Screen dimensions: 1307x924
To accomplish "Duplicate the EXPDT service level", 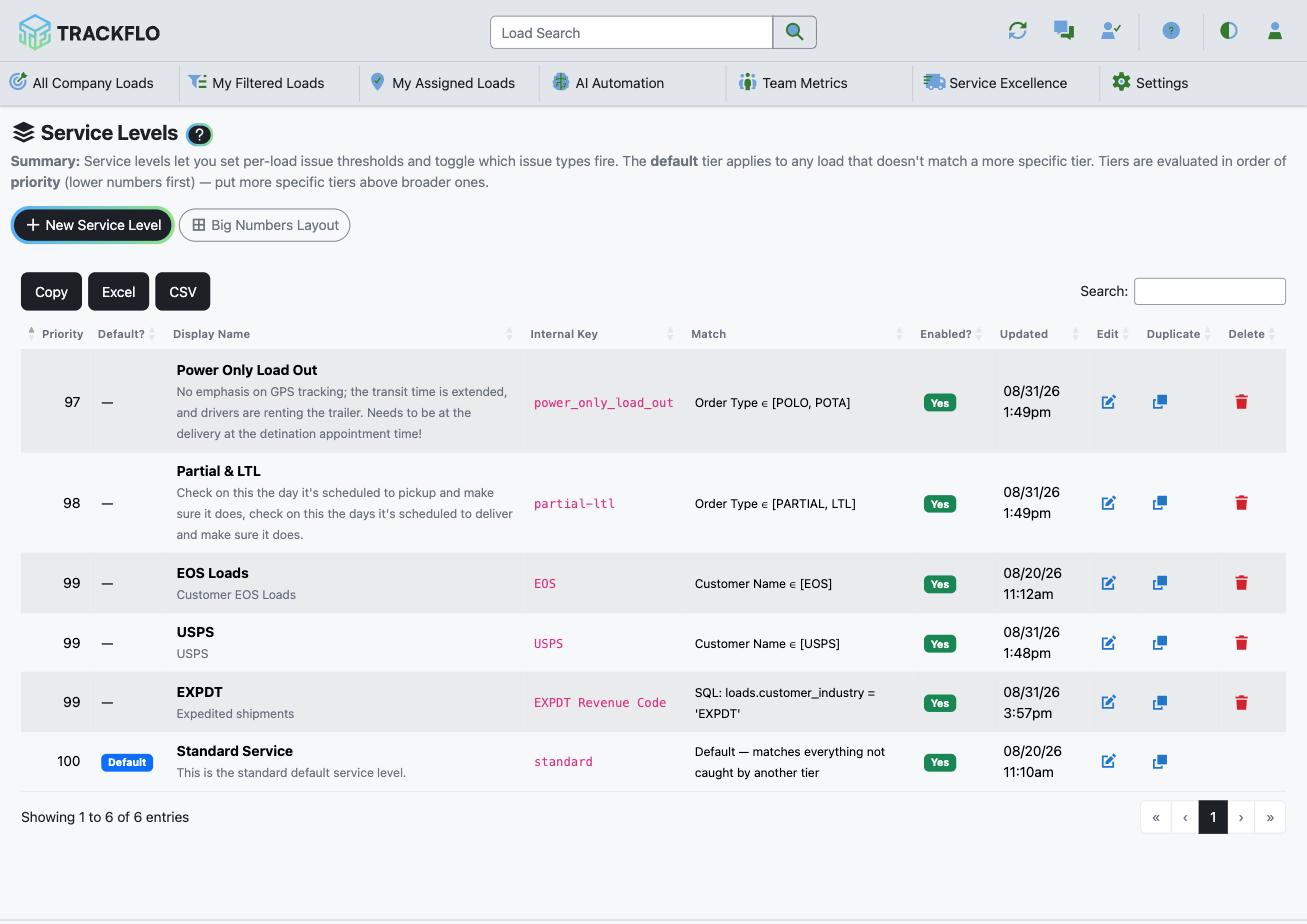I will [1160, 703].
